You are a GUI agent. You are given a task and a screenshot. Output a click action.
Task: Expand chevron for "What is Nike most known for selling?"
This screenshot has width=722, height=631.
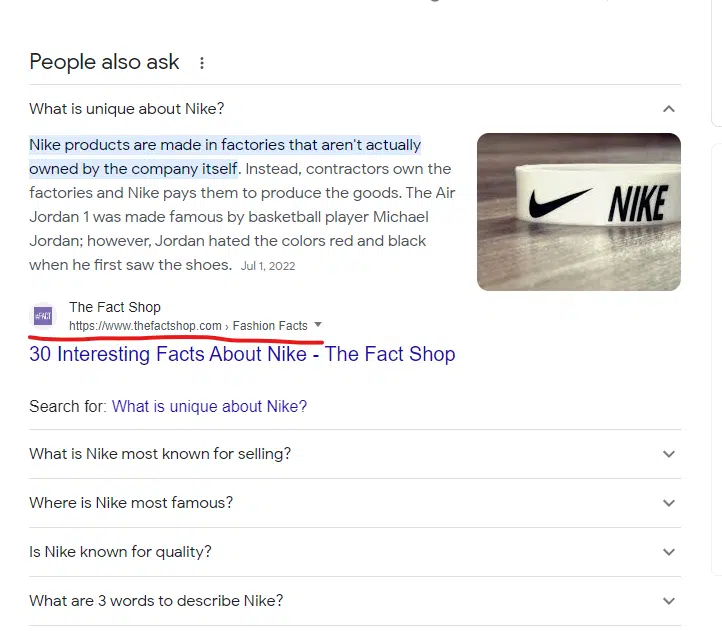[x=669, y=454]
